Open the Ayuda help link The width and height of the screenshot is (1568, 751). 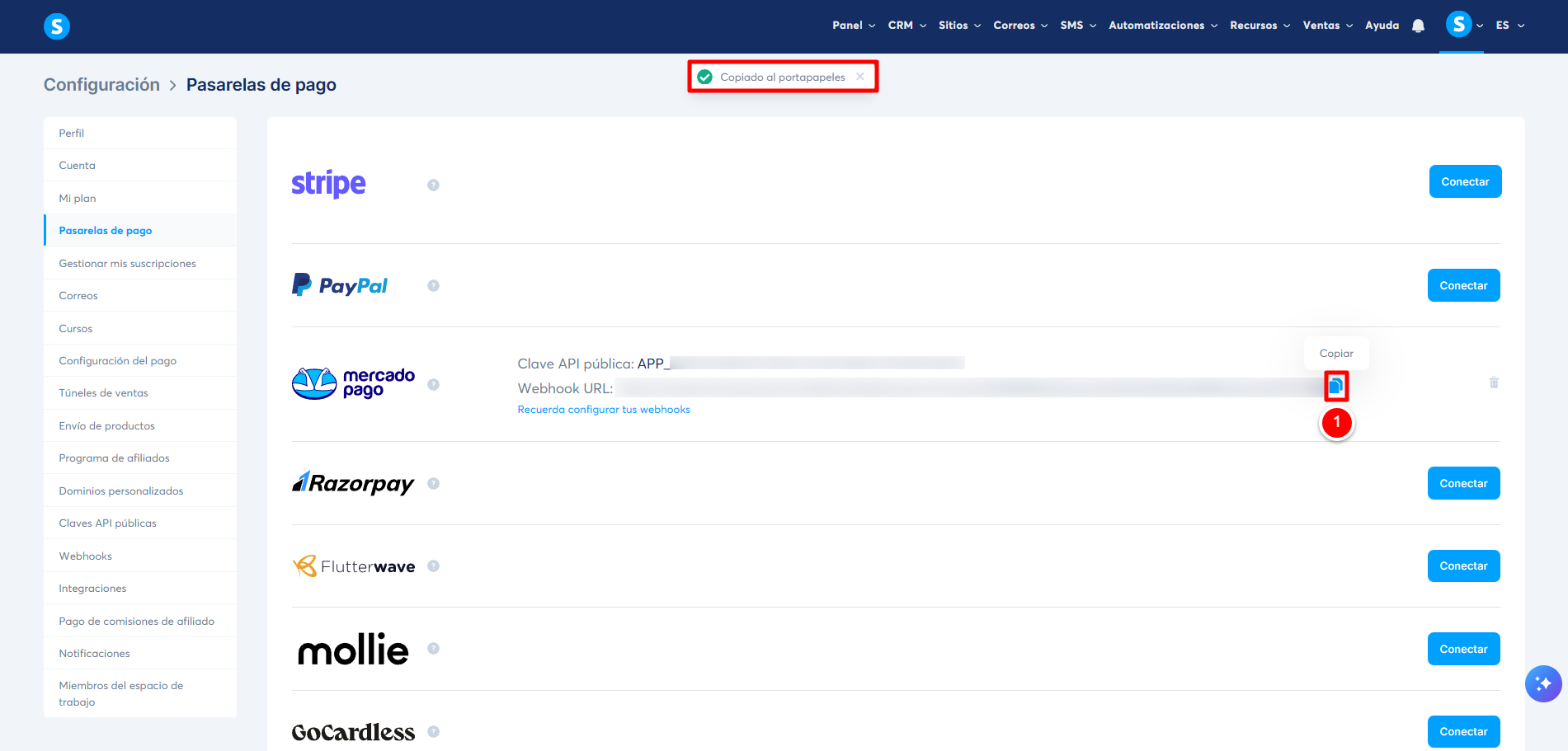[1382, 26]
